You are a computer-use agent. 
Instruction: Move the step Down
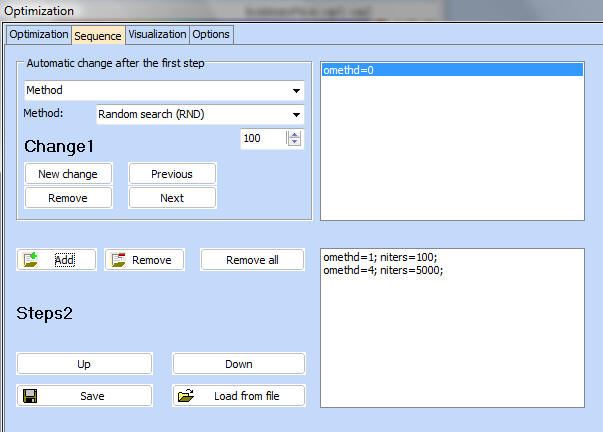point(238,364)
